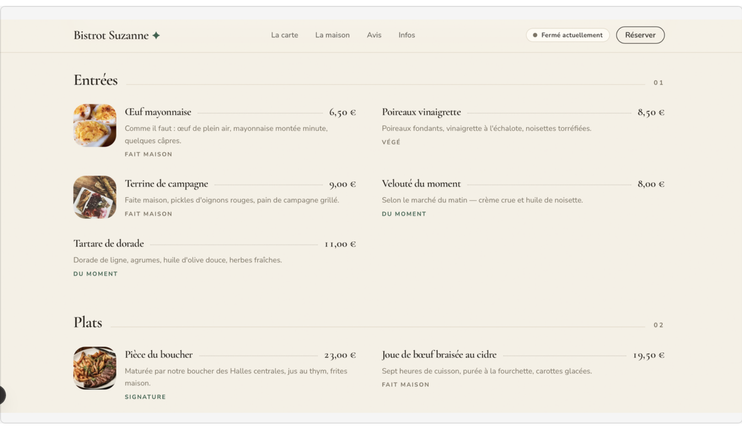Open the Avis navigation item
Viewport: 742px width, 427px height.
click(374, 35)
